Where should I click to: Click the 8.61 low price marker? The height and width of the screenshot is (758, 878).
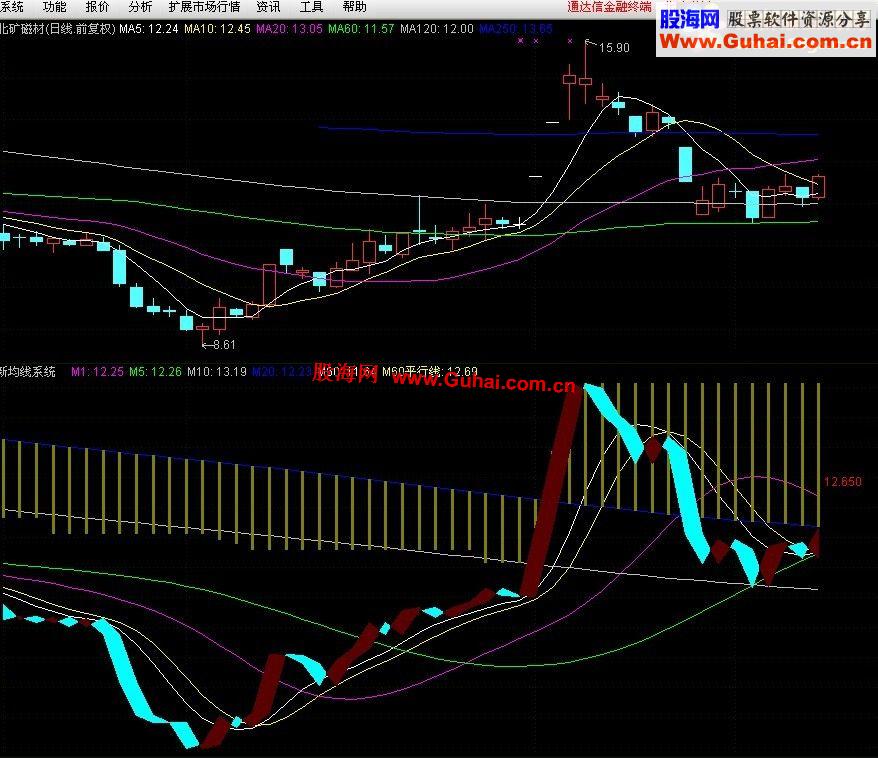point(225,345)
